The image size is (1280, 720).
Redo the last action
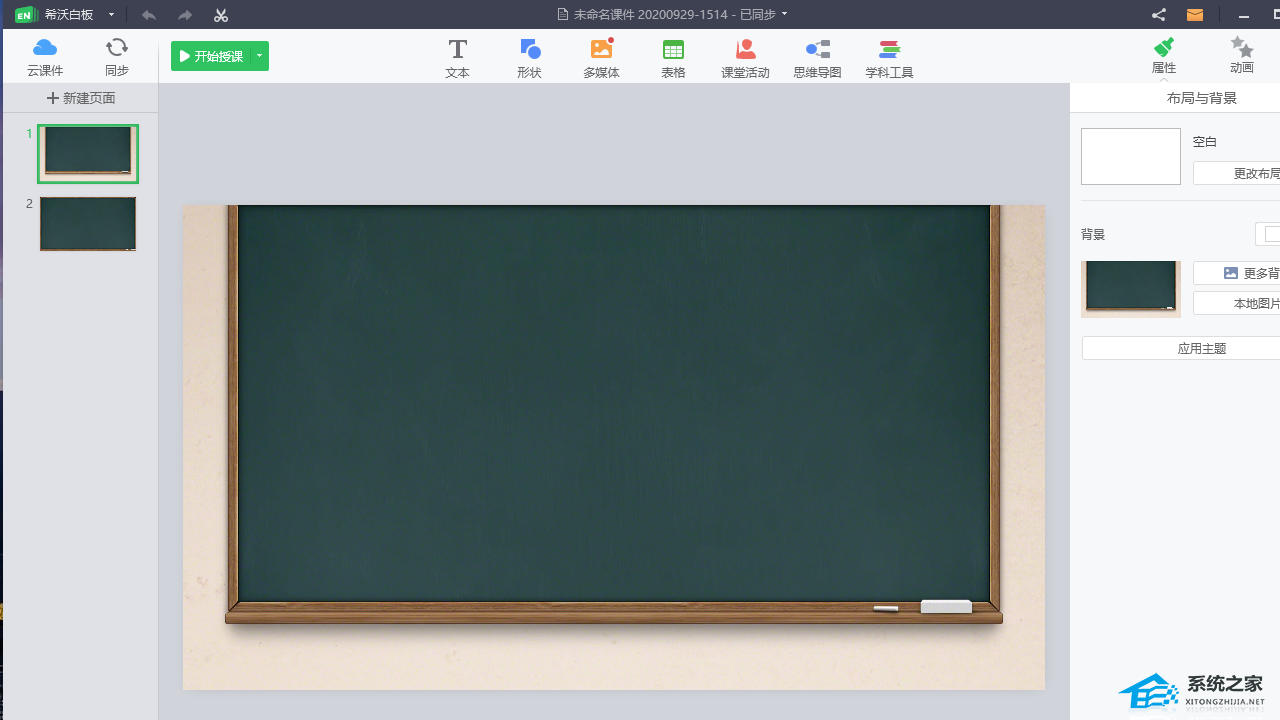(185, 15)
